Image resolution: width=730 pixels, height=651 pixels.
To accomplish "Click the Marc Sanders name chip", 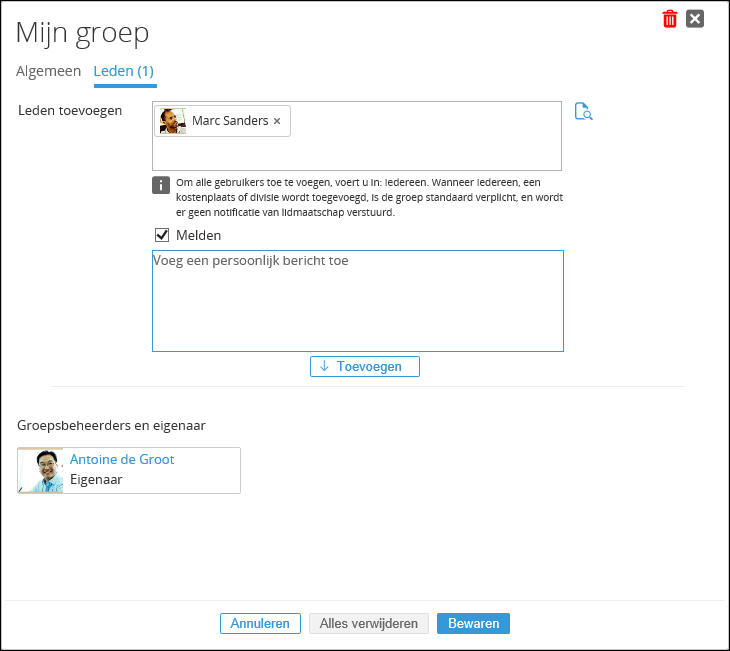I will click(223, 121).
